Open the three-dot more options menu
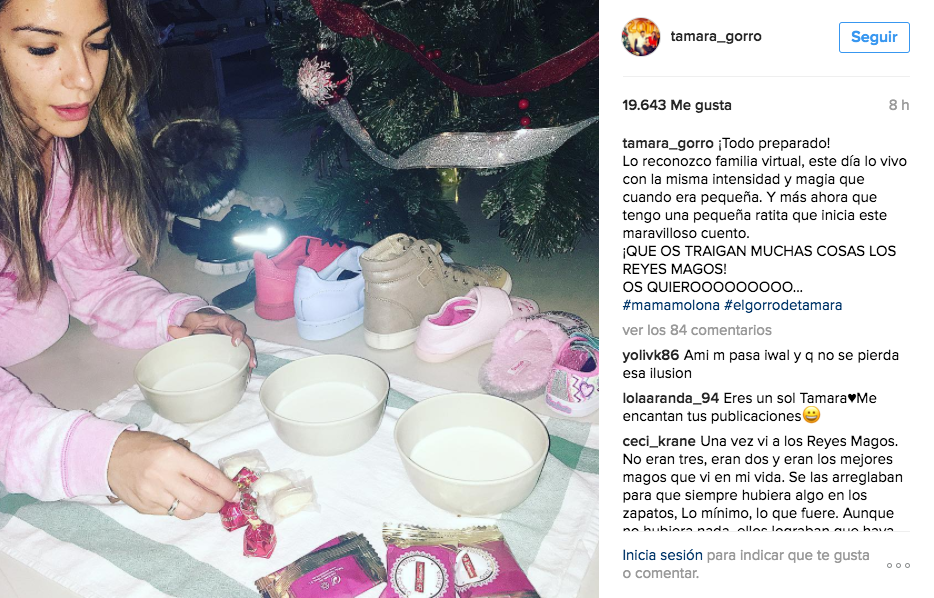 (x=898, y=565)
